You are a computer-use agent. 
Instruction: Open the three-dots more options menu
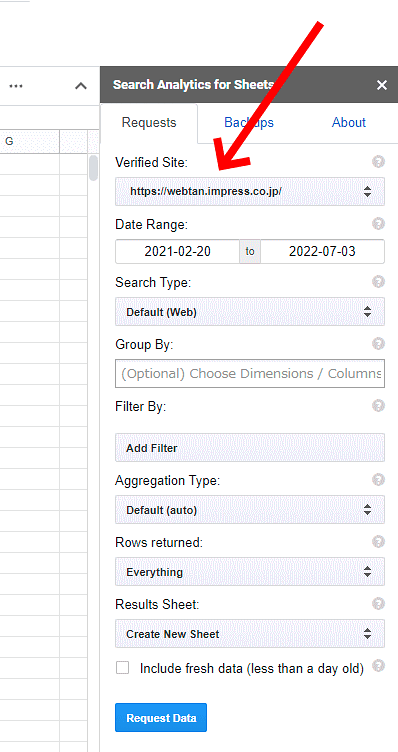pyautogui.click(x=16, y=86)
